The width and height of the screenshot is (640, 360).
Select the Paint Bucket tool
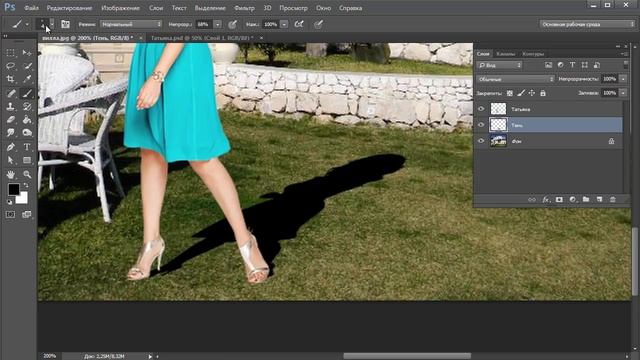(27, 120)
